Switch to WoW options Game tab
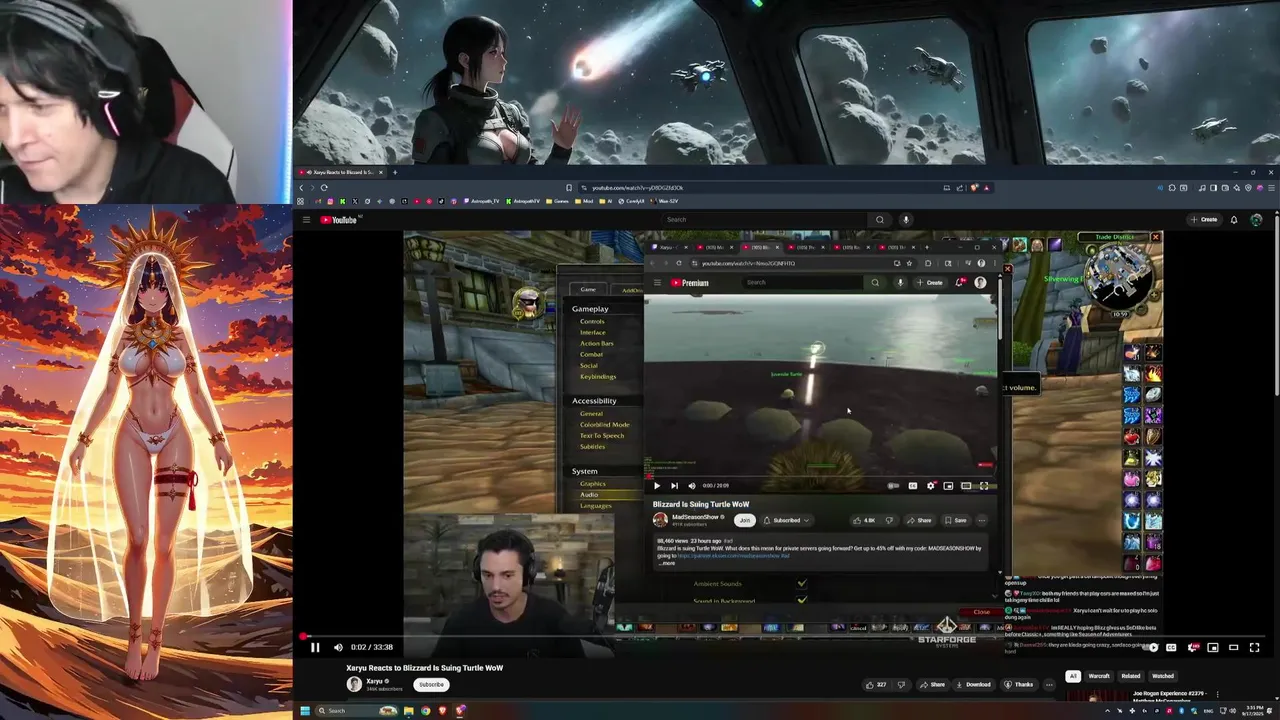Image resolution: width=1280 pixels, height=720 pixels. (x=588, y=289)
